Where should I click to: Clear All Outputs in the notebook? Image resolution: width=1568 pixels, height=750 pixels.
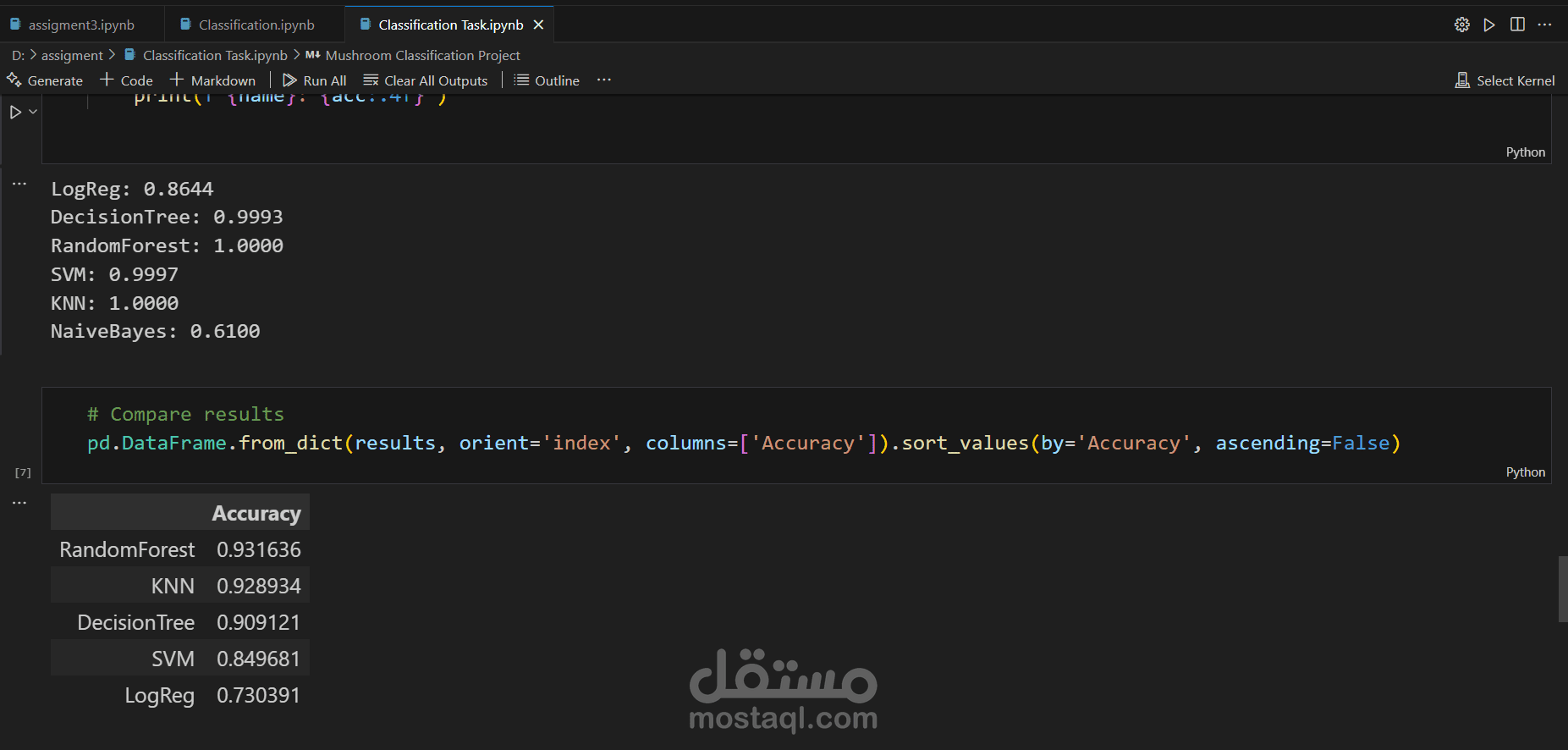pyautogui.click(x=426, y=80)
